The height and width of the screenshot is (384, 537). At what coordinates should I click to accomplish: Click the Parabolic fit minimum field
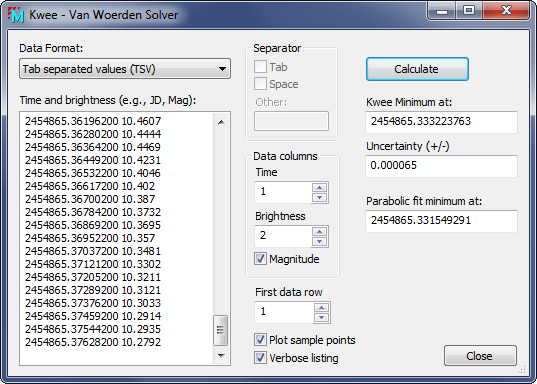(x=441, y=221)
